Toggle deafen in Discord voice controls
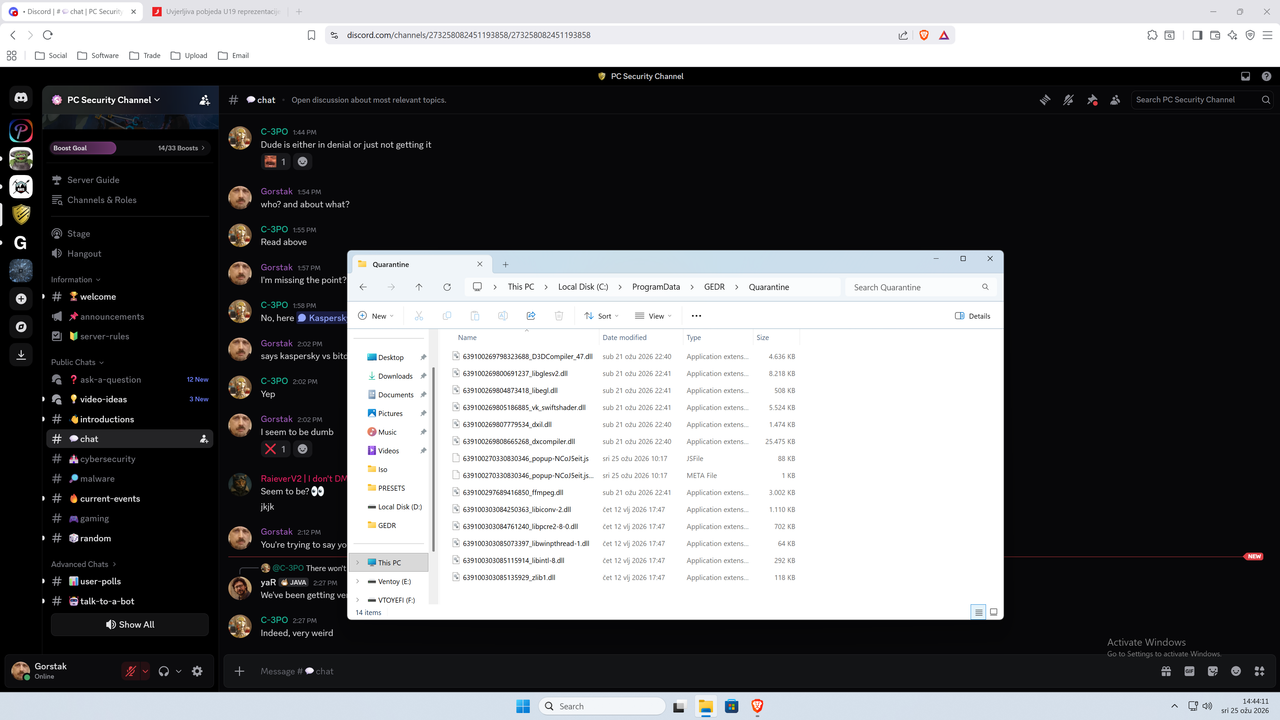1280x720 pixels. (164, 671)
